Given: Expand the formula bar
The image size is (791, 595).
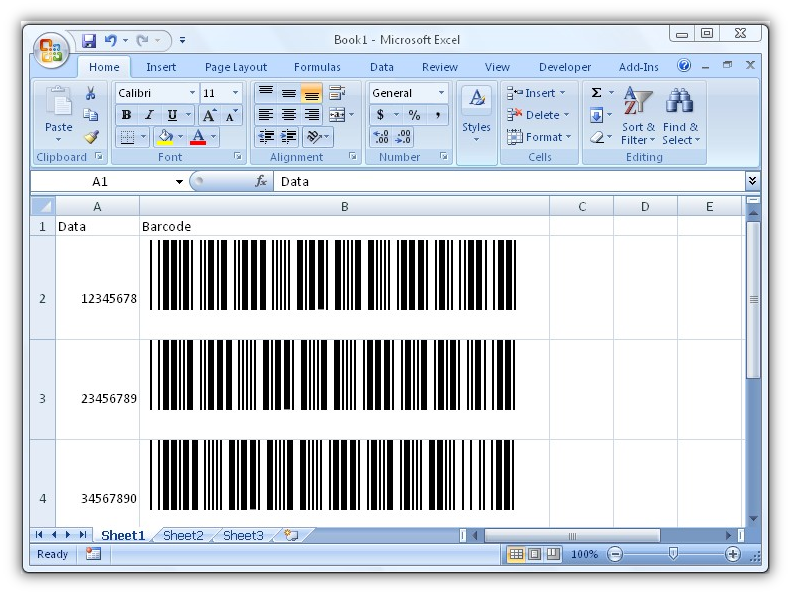Looking at the screenshot, I should pos(753,181).
